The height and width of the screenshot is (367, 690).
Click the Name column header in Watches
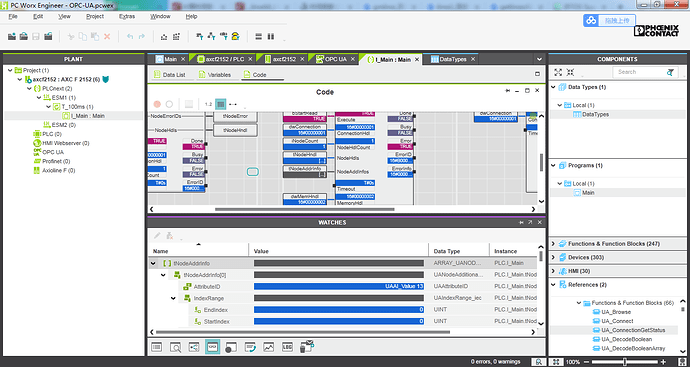pyautogui.click(x=161, y=251)
